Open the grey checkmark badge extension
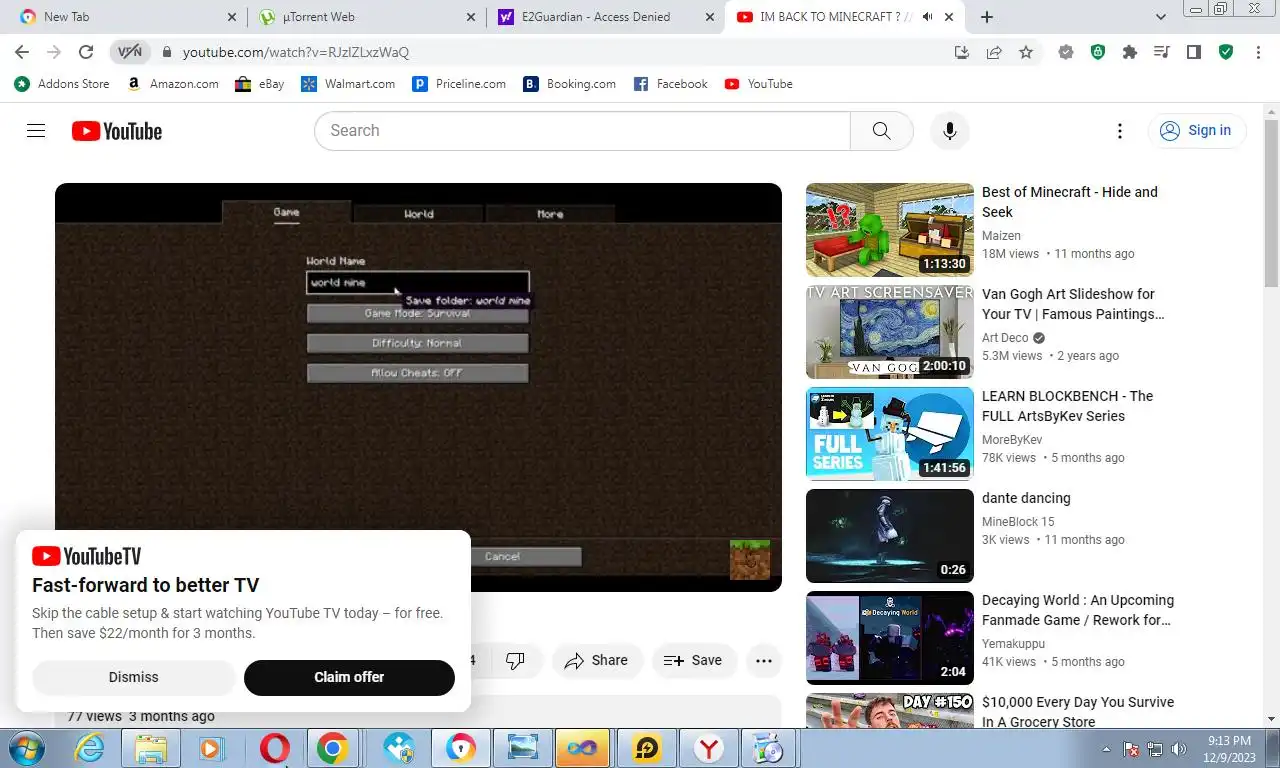Image resolution: width=1280 pixels, height=768 pixels. (1066, 52)
